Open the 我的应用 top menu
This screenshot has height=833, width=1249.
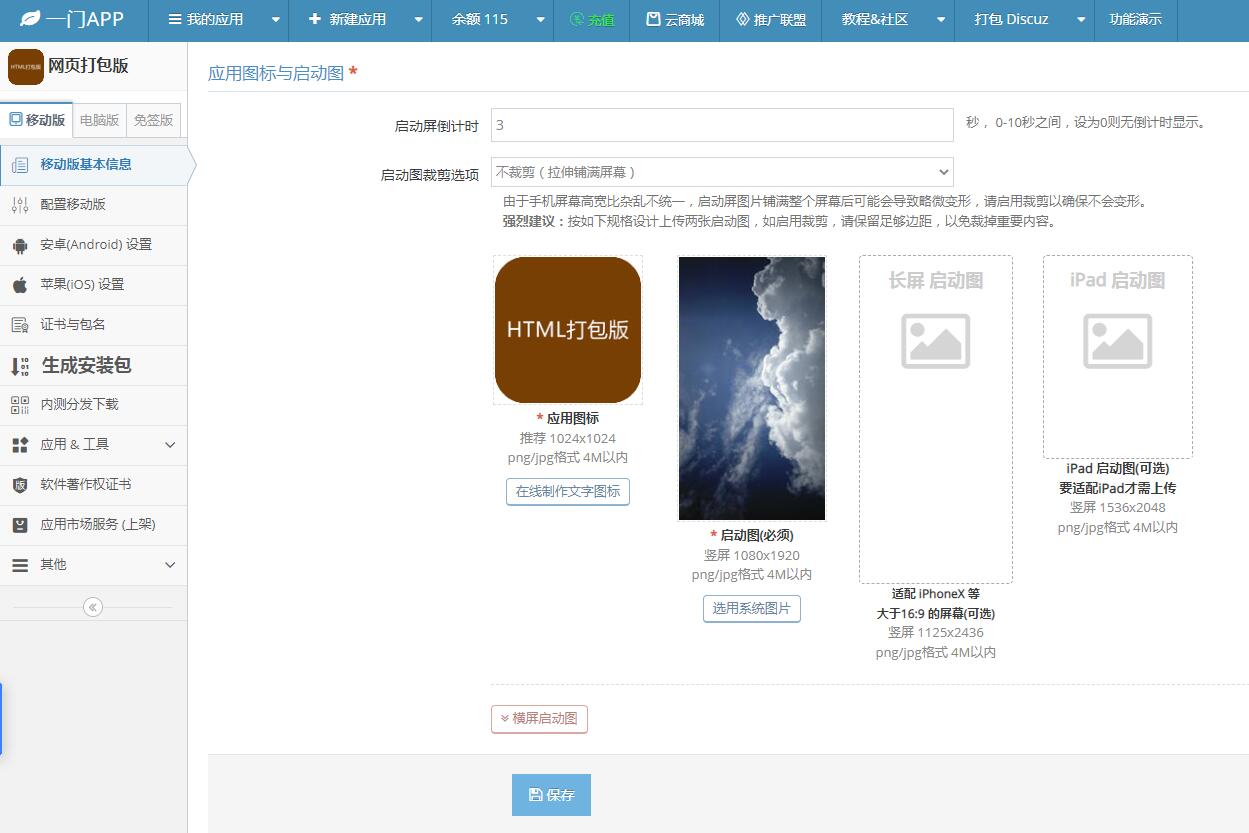pyautogui.click(x=218, y=19)
